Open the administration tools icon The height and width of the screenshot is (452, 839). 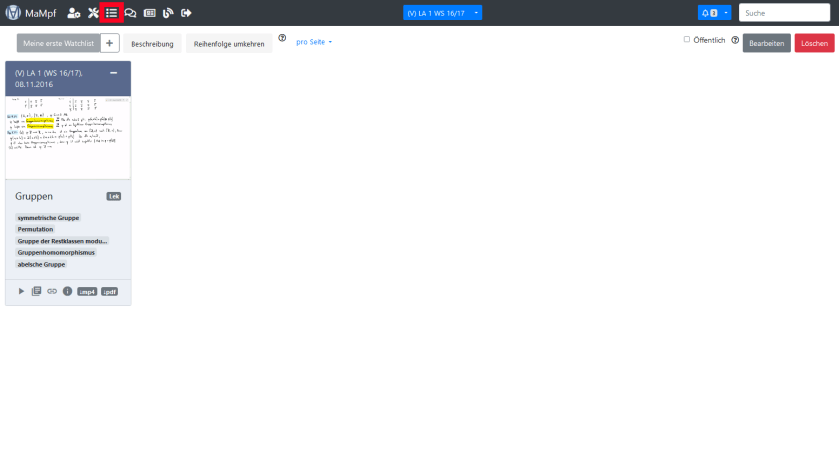tap(93, 13)
